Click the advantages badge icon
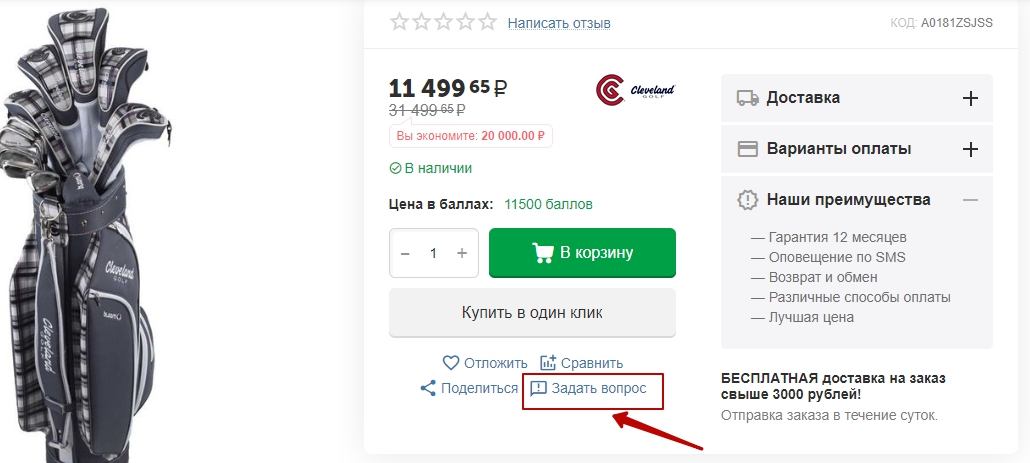The width and height of the screenshot is (1030, 463). (747, 200)
